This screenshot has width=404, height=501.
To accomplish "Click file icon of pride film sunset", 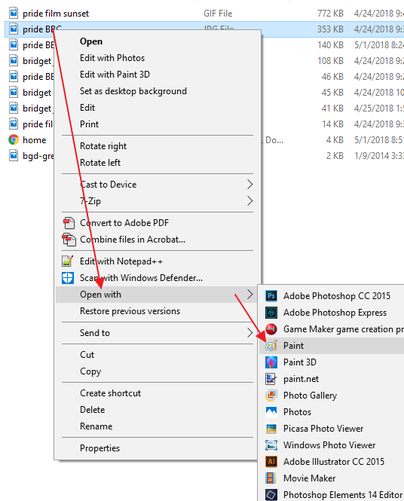I will coord(13,13).
